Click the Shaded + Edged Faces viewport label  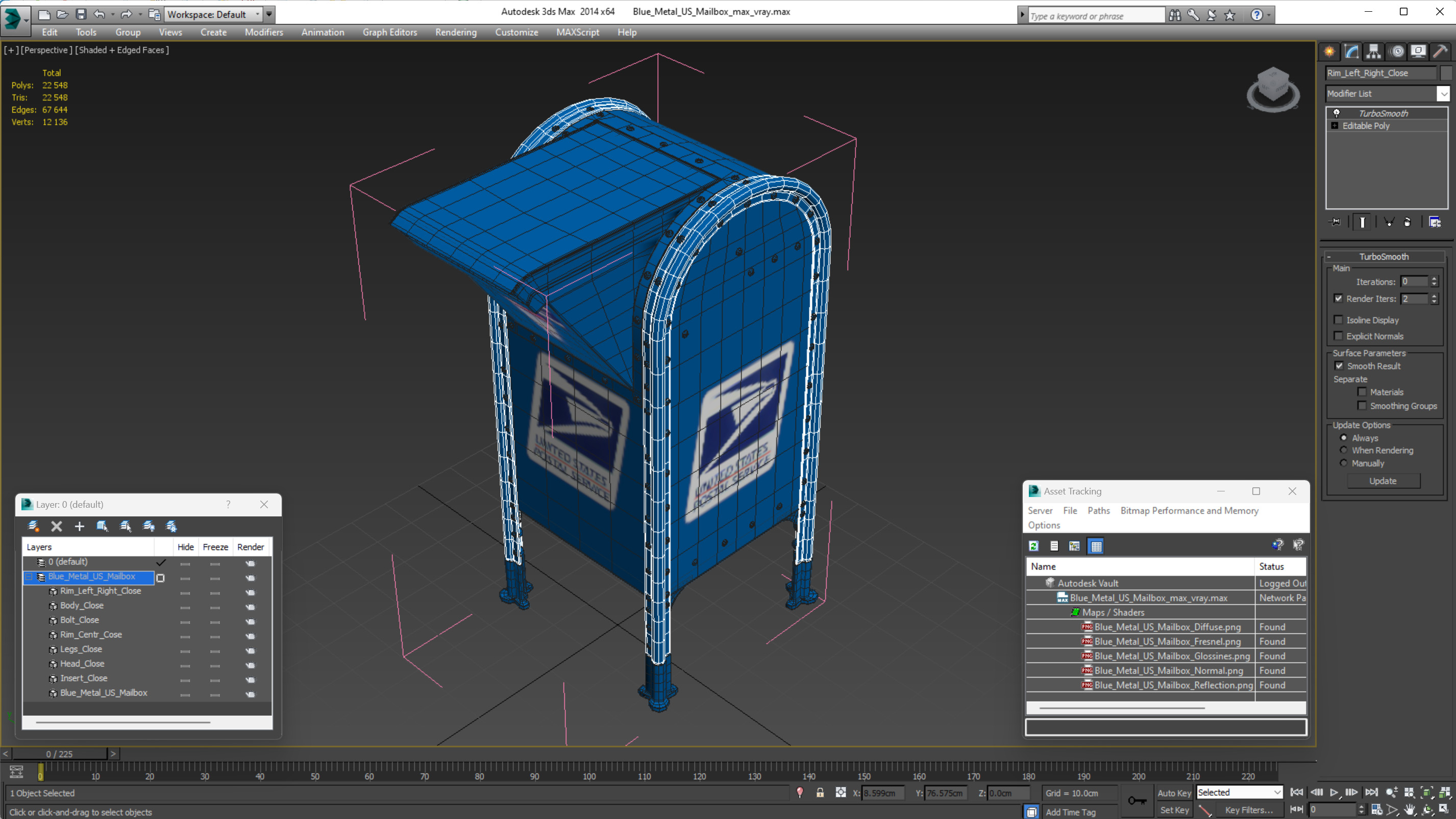122,49
